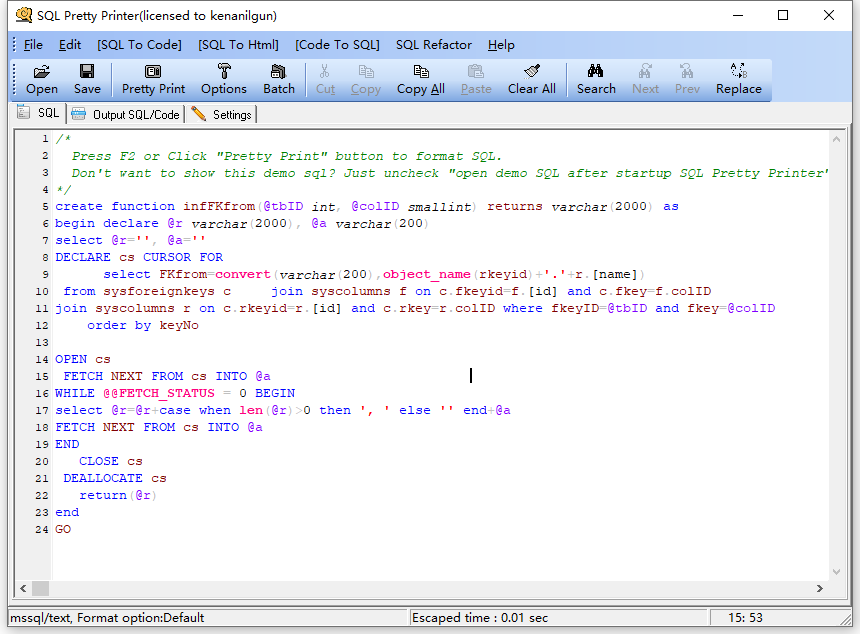Image resolution: width=860 pixels, height=634 pixels.
Task: Click 'CLOSE cs' on line 20
Action: pos(111,461)
